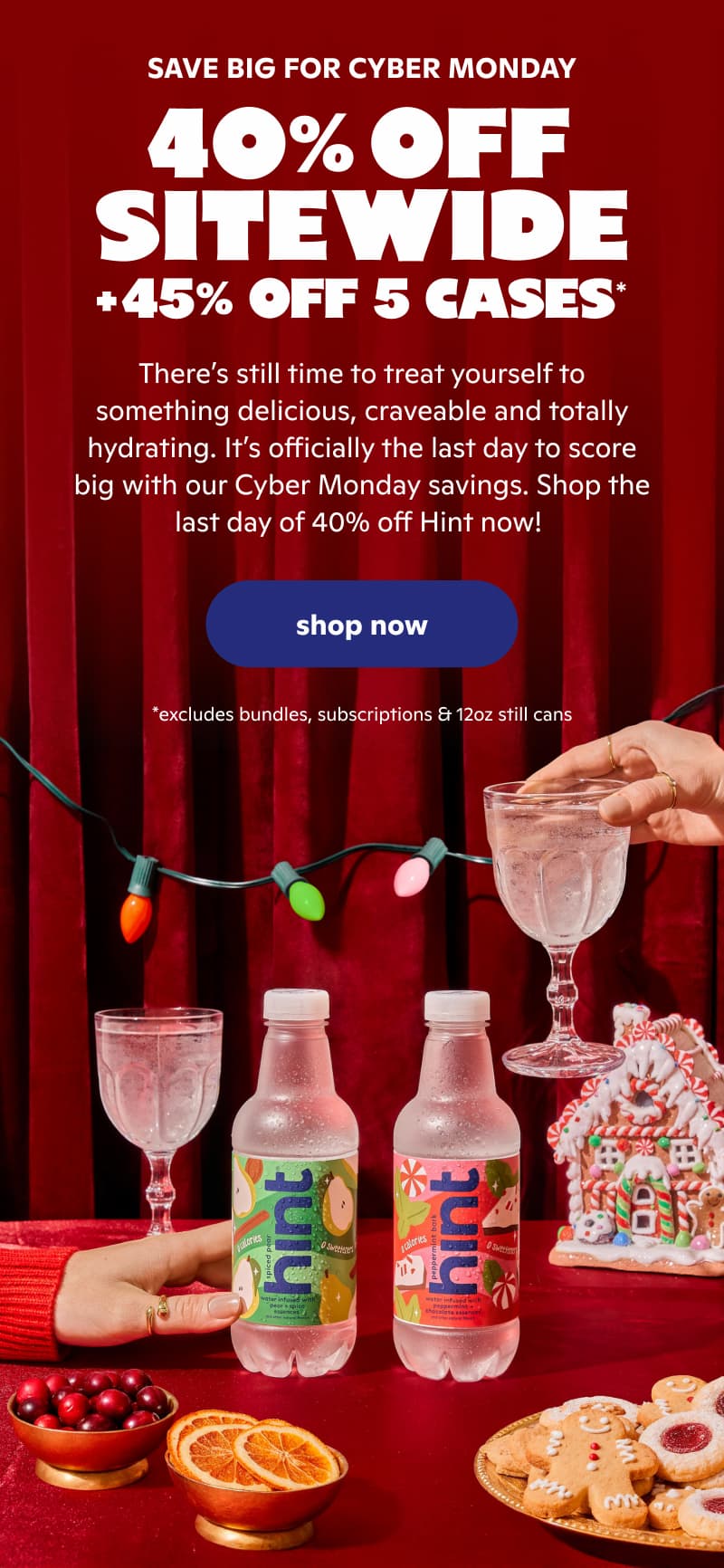The height and width of the screenshot is (1568, 724).
Task: Click the +45% OFF 5 CASES line
Action: click(x=362, y=299)
